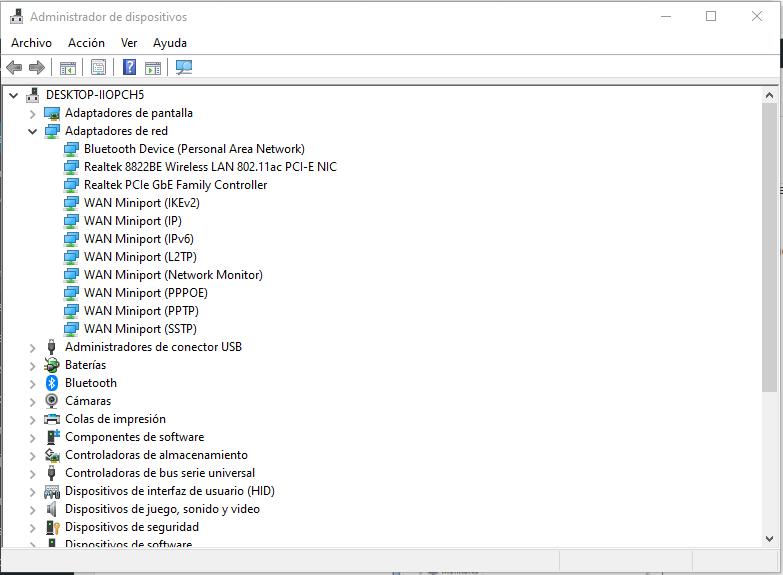Viewport: 783px width, 575px height.
Task: Click the Baterías icon
Action: coord(51,365)
